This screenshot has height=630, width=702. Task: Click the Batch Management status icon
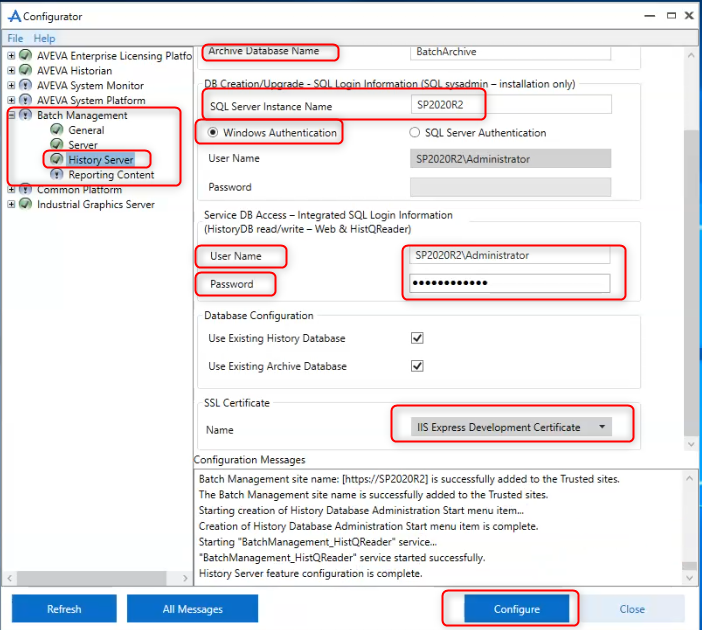coord(26,115)
